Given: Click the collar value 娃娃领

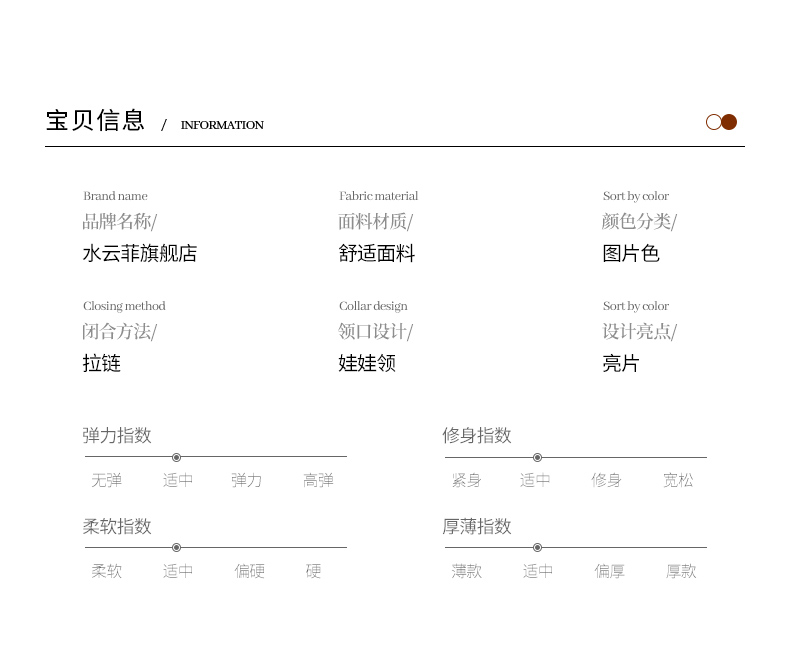Looking at the screenshot, I should tap(367, 363).
